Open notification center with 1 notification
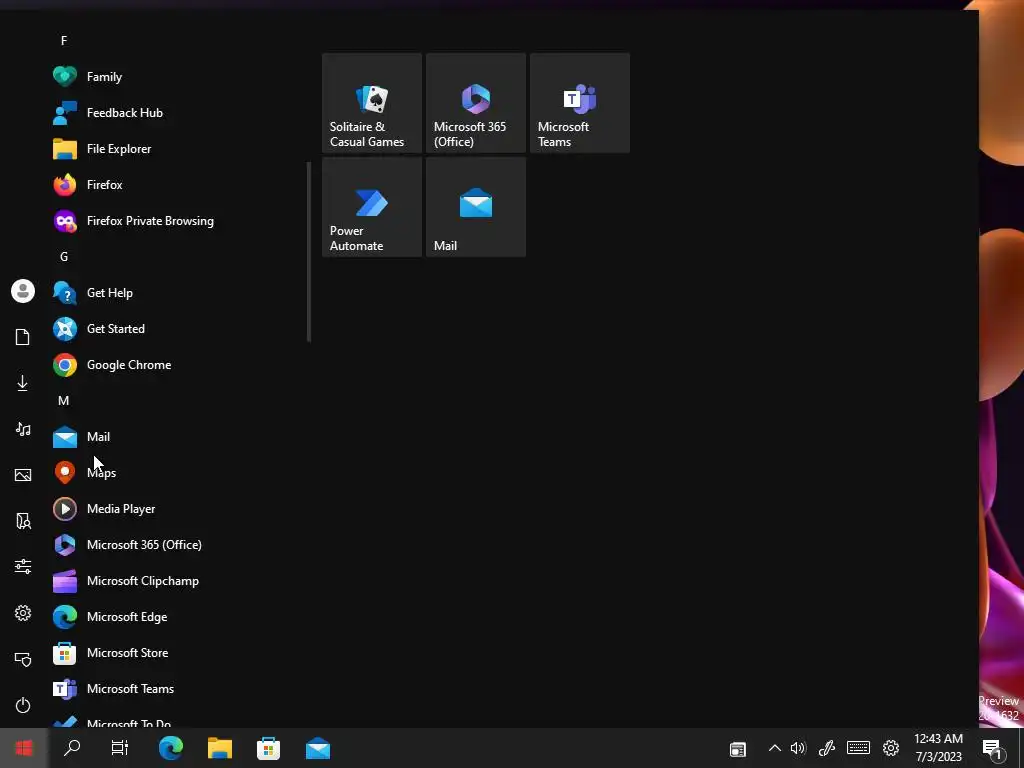Viewport: 1024px width, 768px height. 993,748
